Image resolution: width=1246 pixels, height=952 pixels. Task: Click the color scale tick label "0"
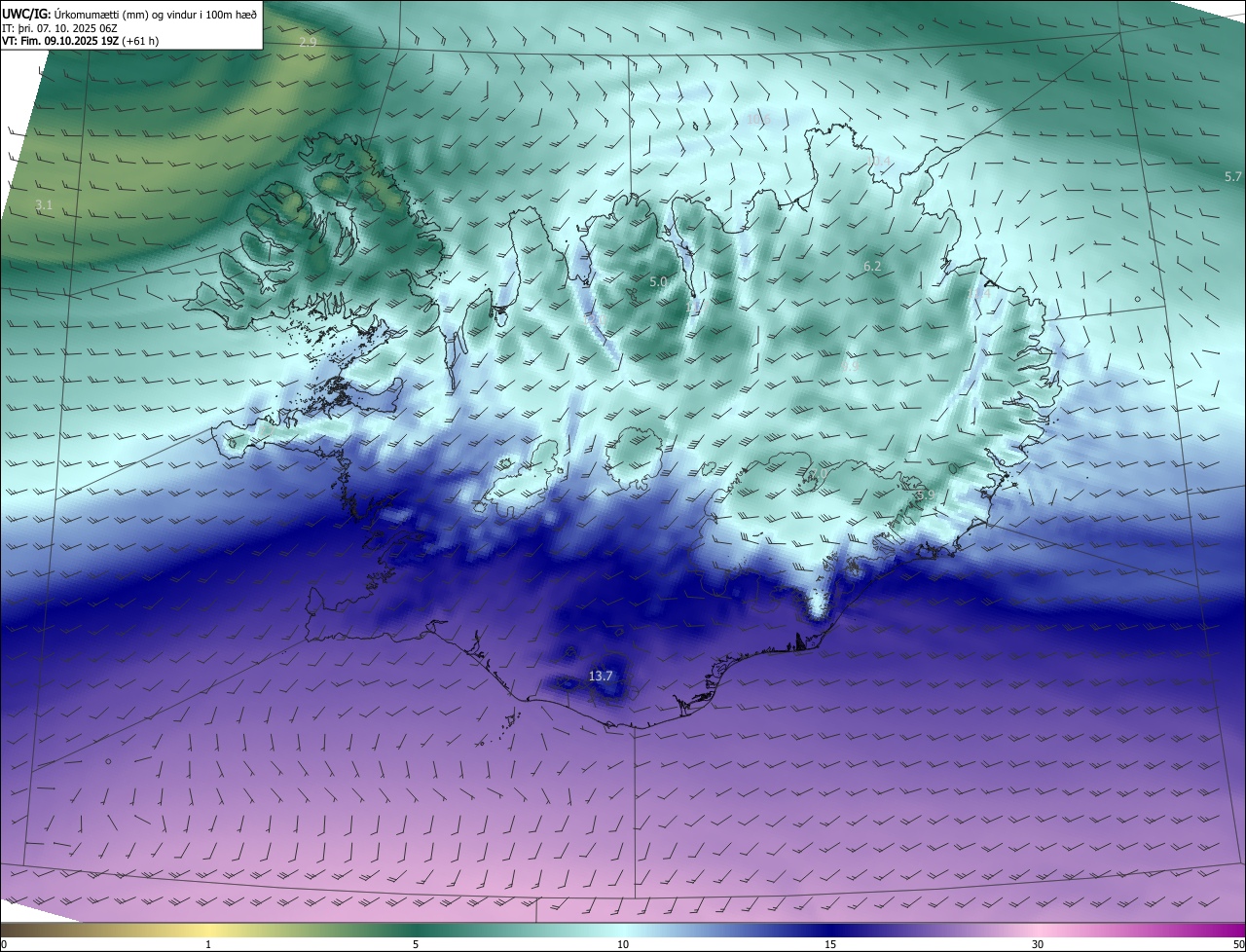4,944
